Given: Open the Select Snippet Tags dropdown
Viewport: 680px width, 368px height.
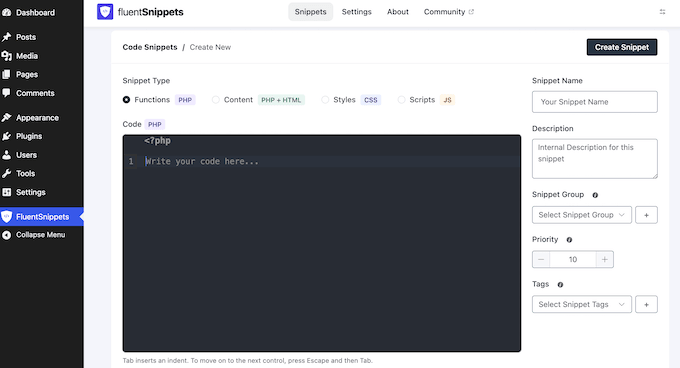Looking at the screenshot, I should pyautogui.click(x=582, y=304).
